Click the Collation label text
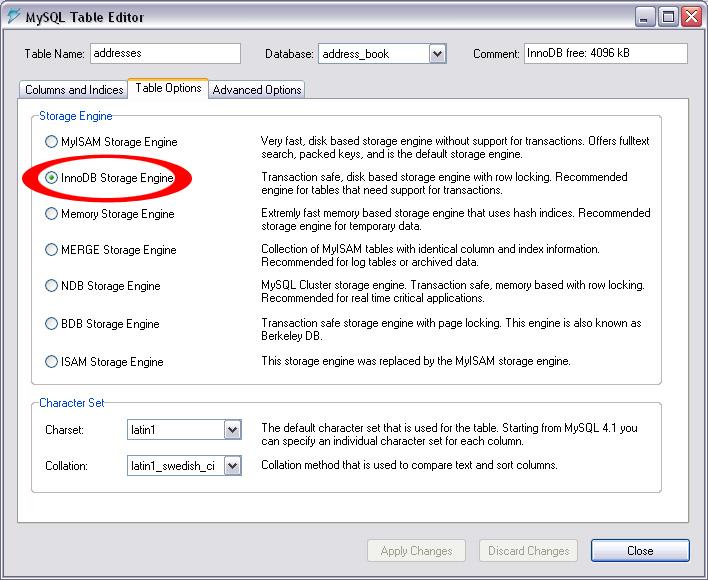Image resolution: width=708 pixels, height=580 pixels. coord(66,466)
